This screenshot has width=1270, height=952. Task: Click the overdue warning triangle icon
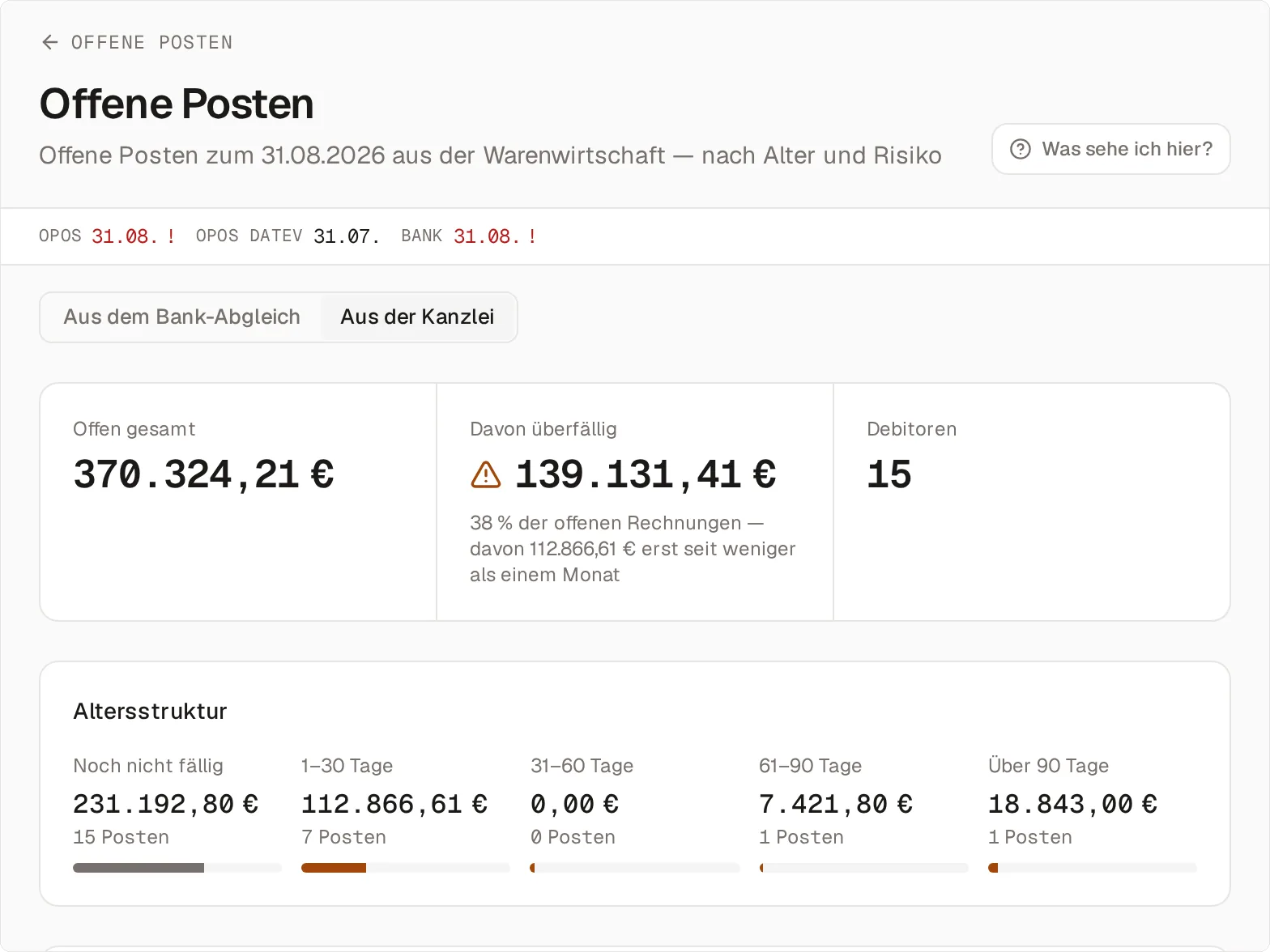486,474
